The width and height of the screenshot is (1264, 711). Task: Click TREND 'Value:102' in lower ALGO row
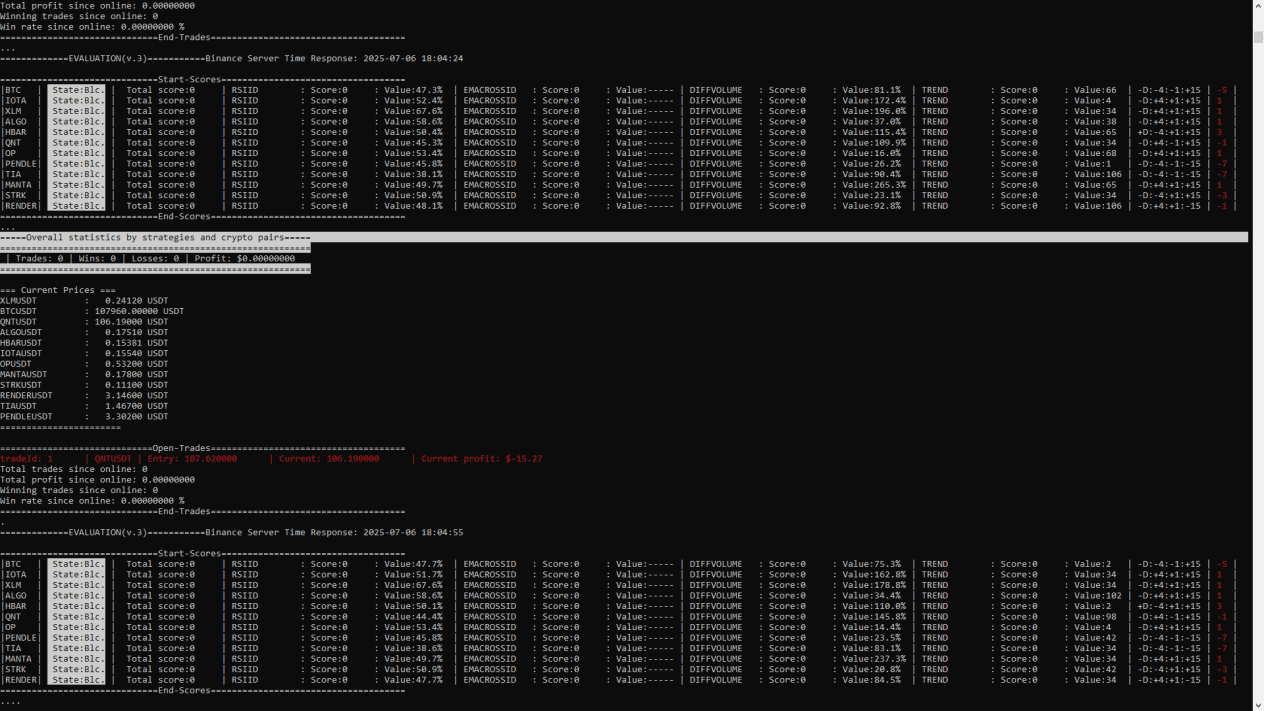(x=1098, y=595)
